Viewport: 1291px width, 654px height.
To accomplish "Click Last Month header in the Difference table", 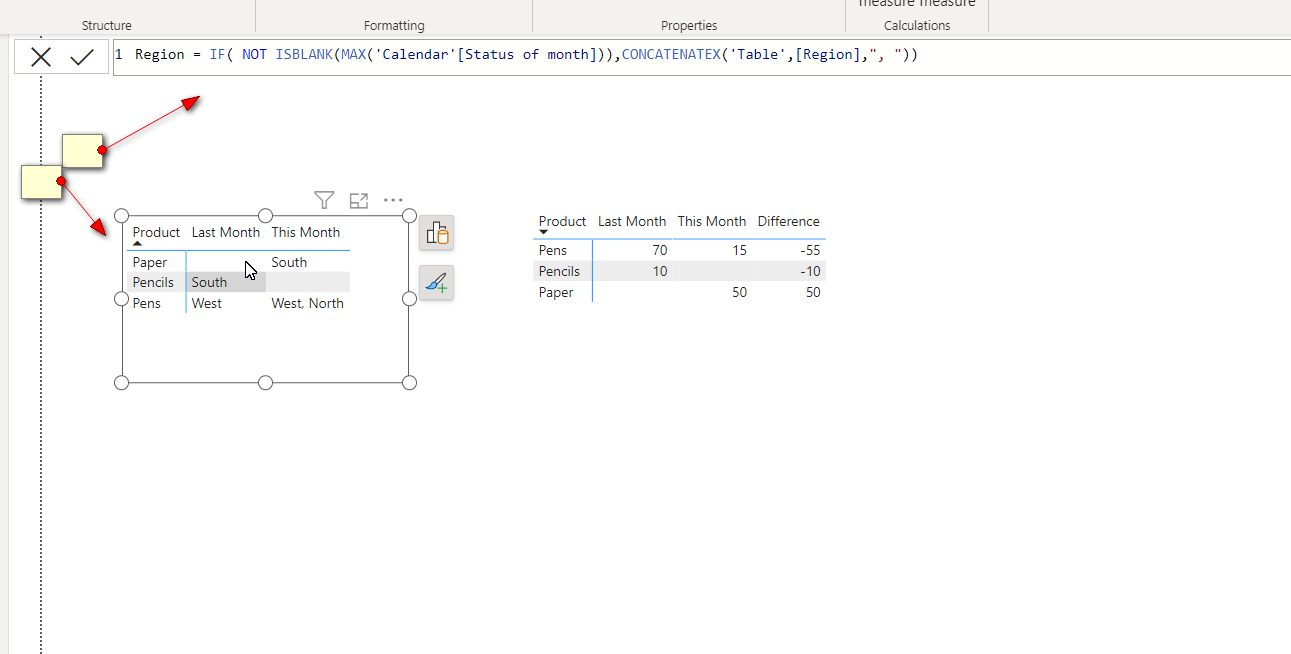I will pyautogui.click(x=632, y=221).
